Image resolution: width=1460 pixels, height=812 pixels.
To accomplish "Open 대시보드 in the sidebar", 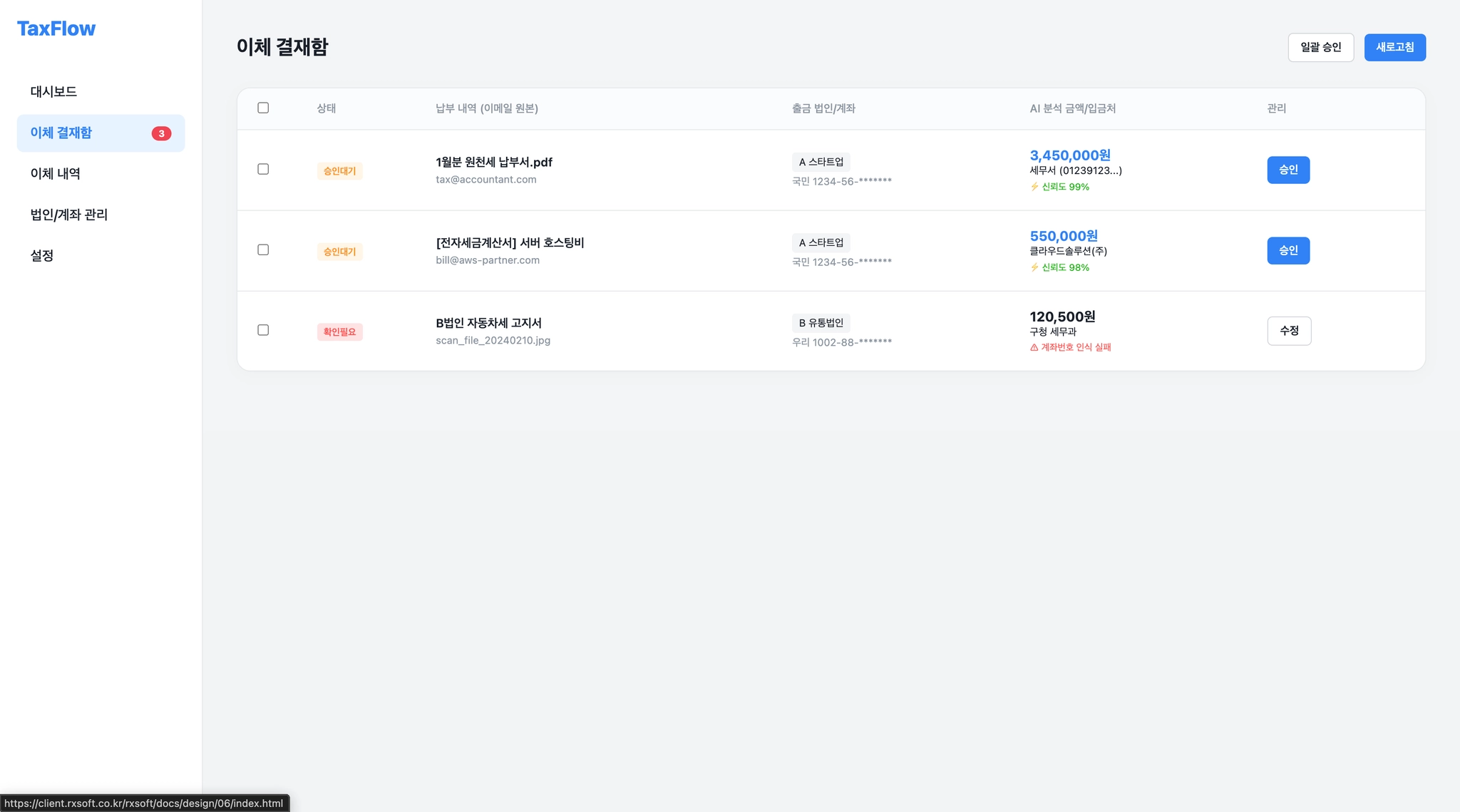I will (53, 91).
